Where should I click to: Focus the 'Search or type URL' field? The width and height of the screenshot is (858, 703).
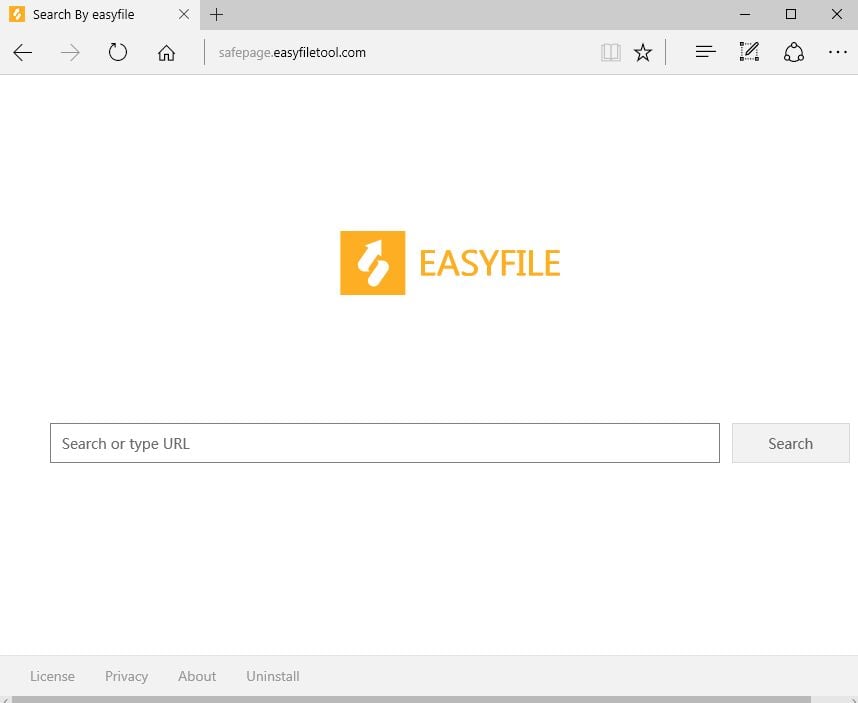pyautogui.click(x=385, y=443)
